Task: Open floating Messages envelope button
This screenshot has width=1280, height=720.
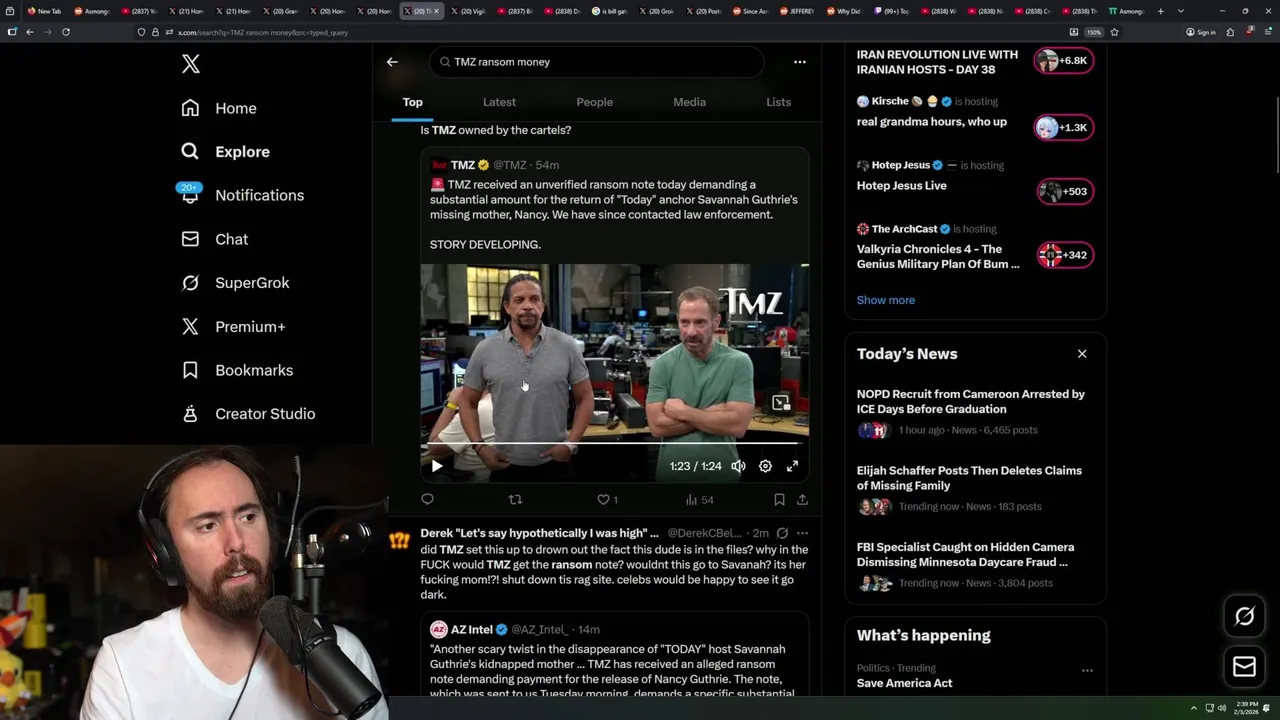Action: coord(1244,666)
